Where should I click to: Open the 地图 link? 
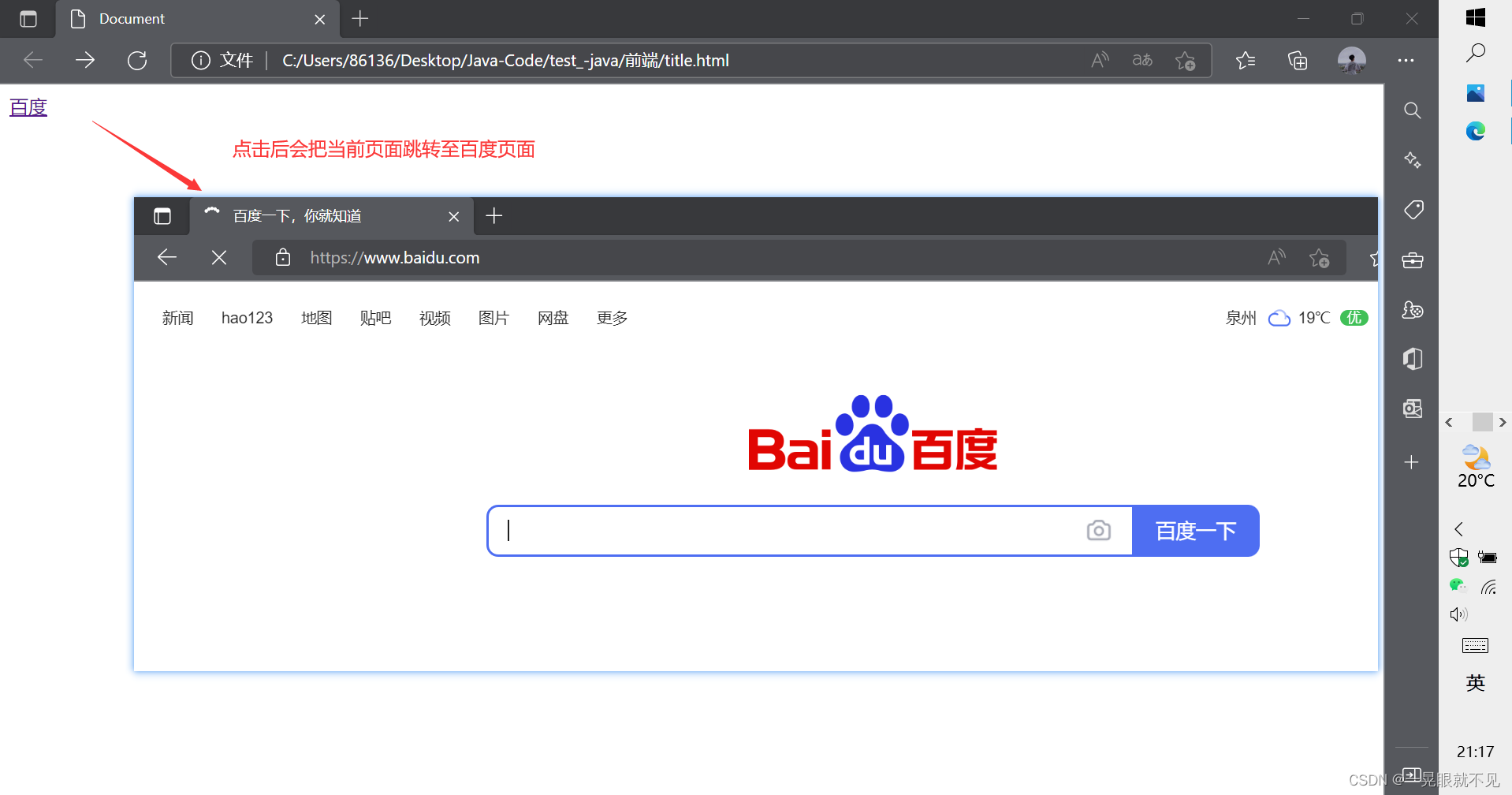tap(316, 318)
